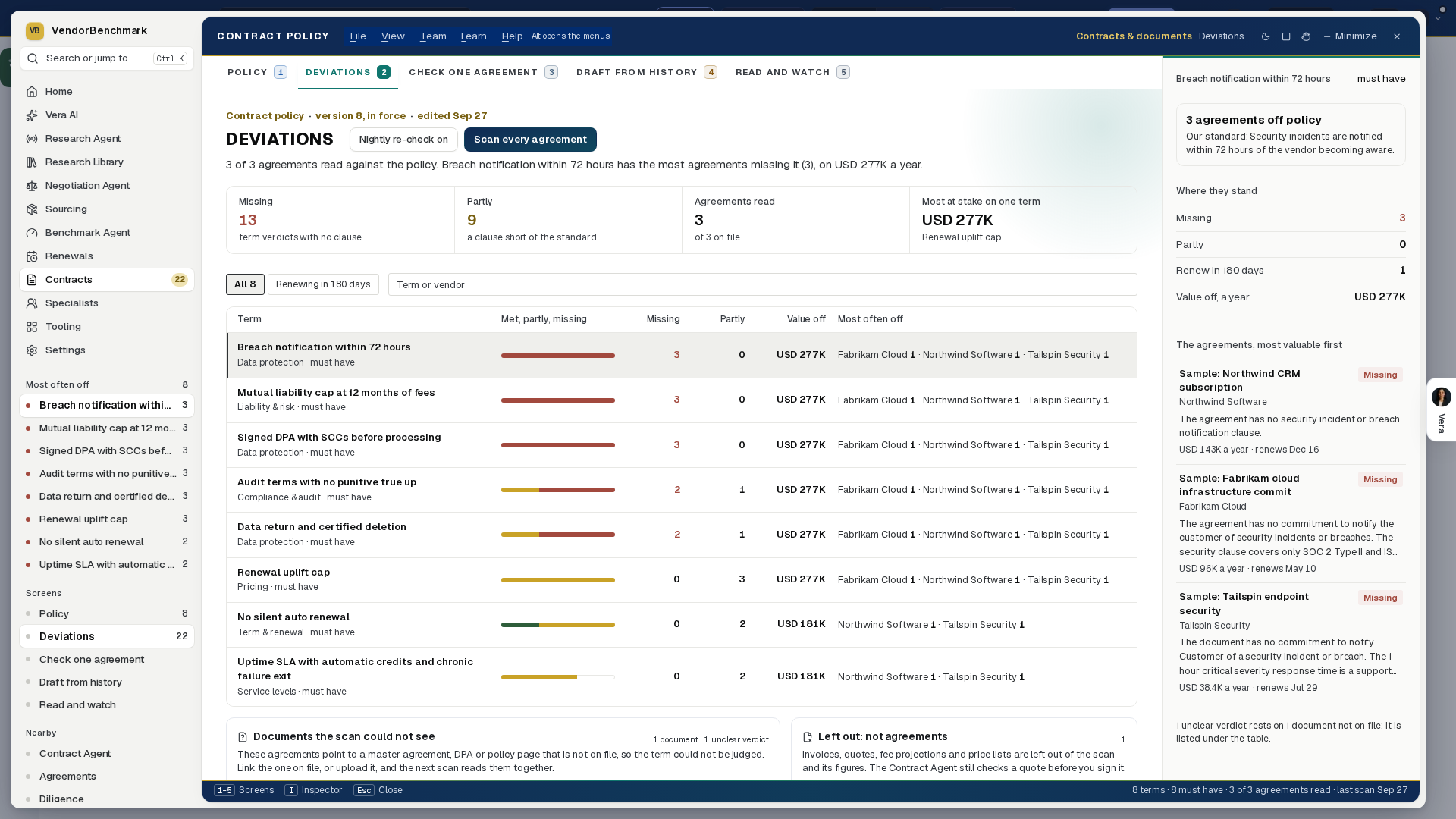This screenshot has height=819, width=1456.
Task: Switch to the Check One Agreement tab
Action: pos(483,72)
